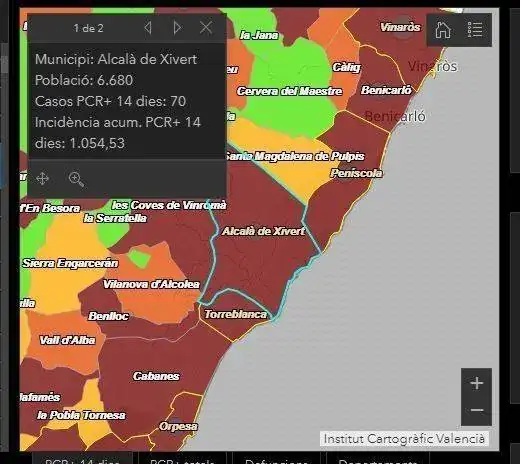Image resolution: width=520 pixels, height=464 pixels.
Task: Select Cervera del Maestre municipality label
Action: tap(289, 91)
